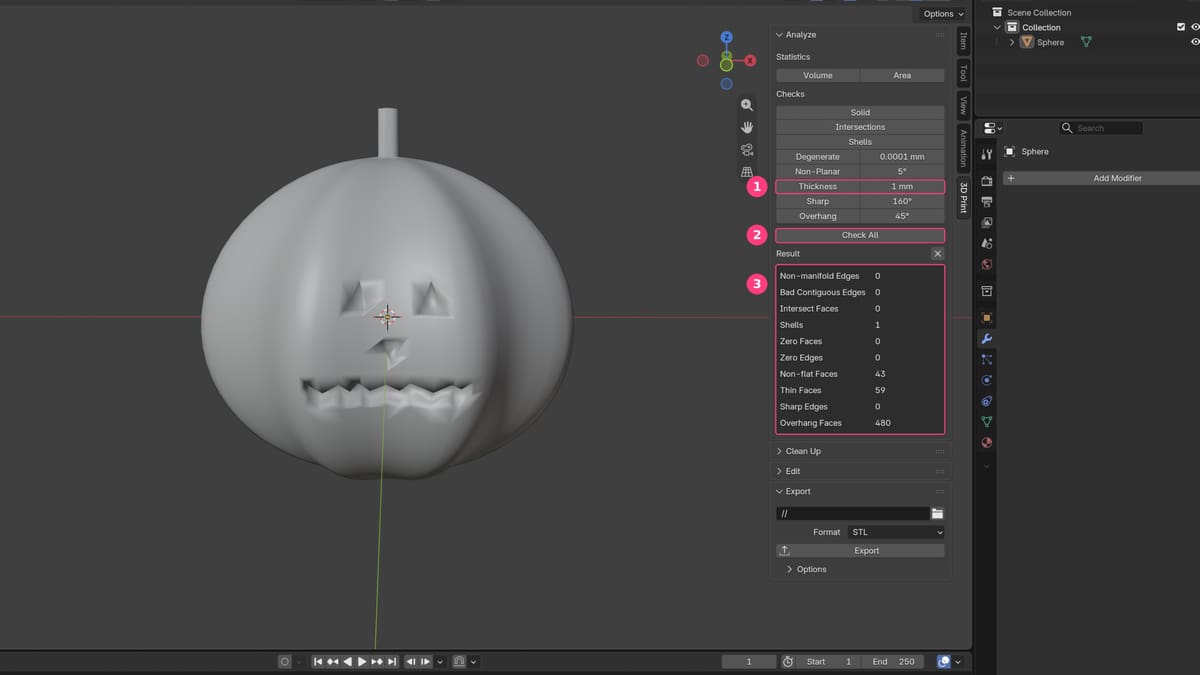Screen dimensions: 1200x675
Task: Click the use preview range stopwatch icon
Action: click(x=788, y=661)
